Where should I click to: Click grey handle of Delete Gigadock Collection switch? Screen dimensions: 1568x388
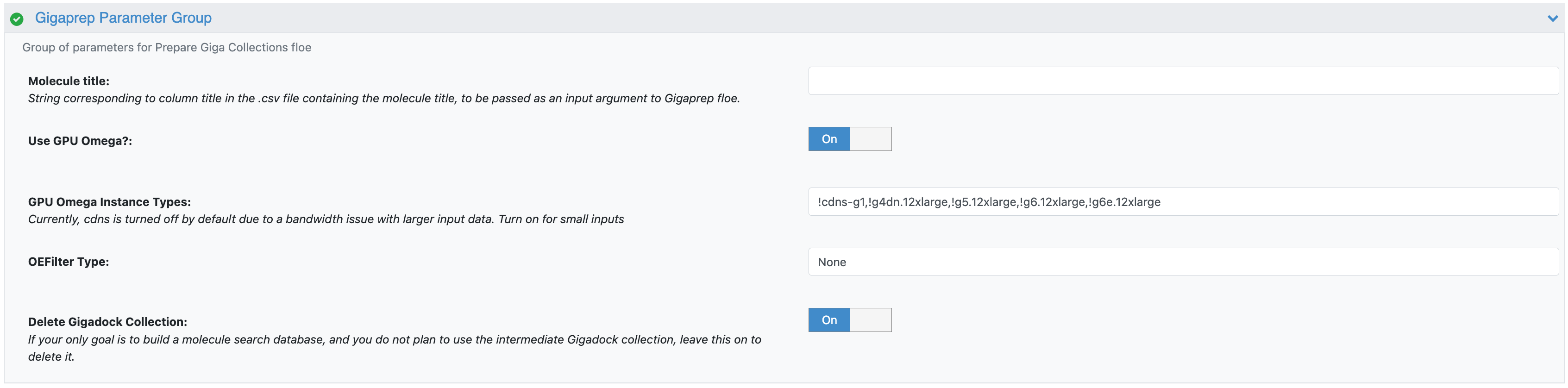870,320
